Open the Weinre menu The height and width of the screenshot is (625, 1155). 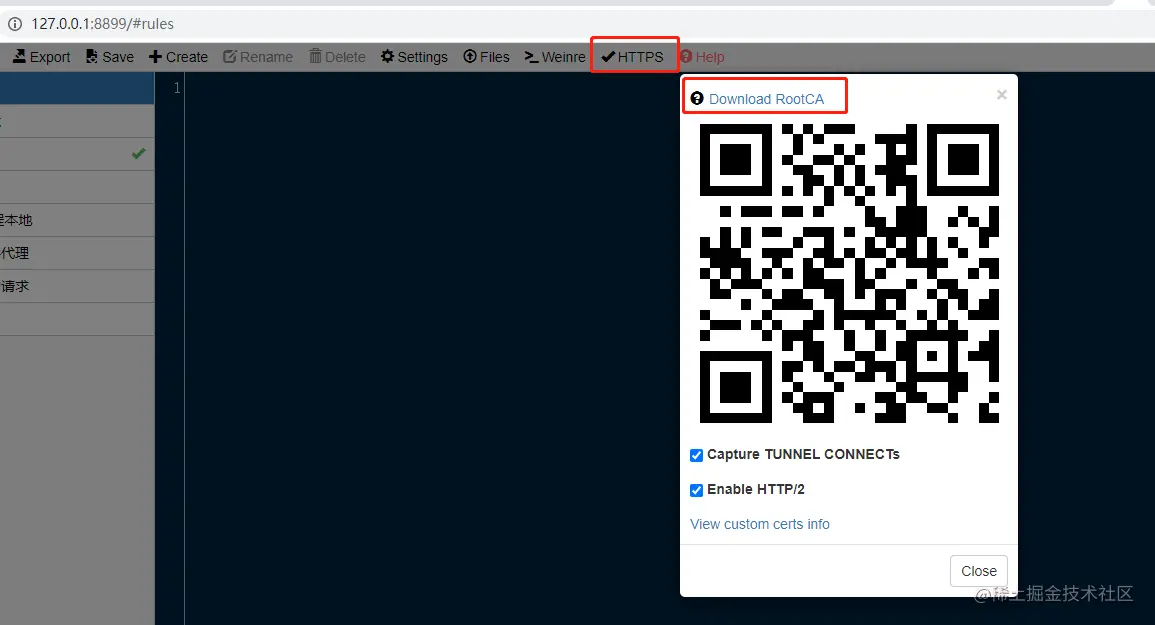pyautogui.click(x=555, y=57)
